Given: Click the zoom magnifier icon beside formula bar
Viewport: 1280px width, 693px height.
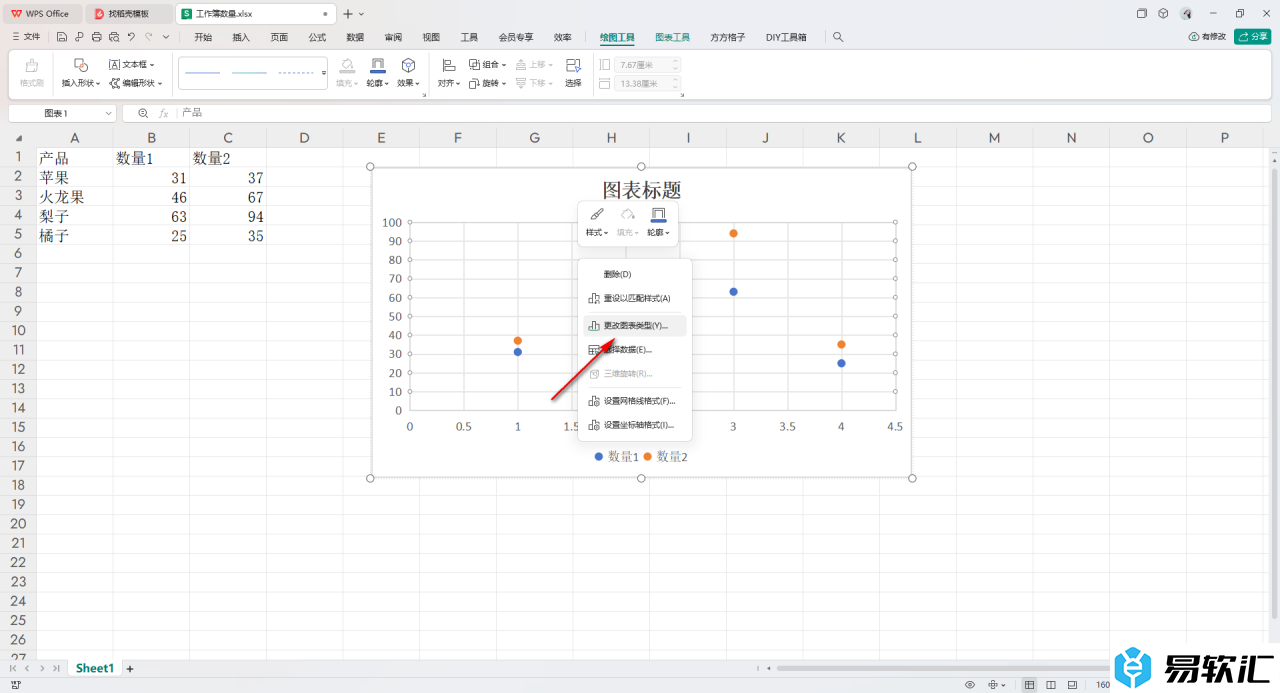Looking at the screenshot, I should (x=143, y=113).
